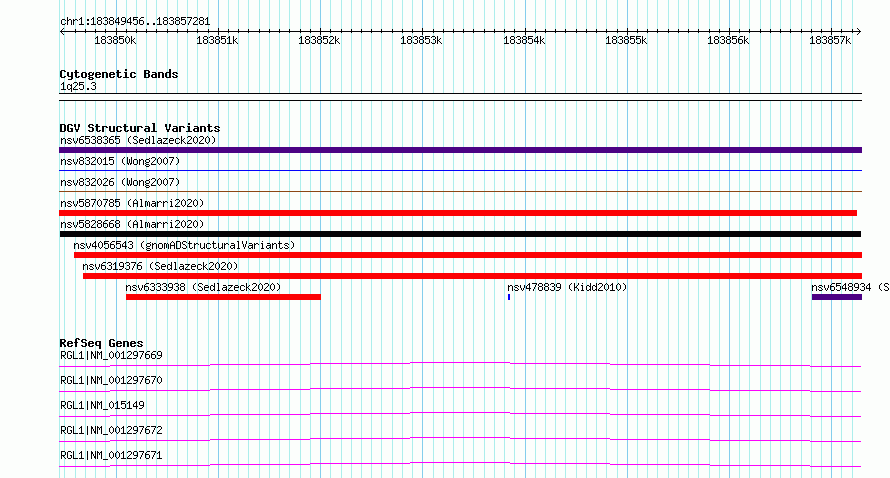The image size is (890, 478).
Task: Open variant nsv5870785 (Almarri2020) label
Action: (132, 203)
